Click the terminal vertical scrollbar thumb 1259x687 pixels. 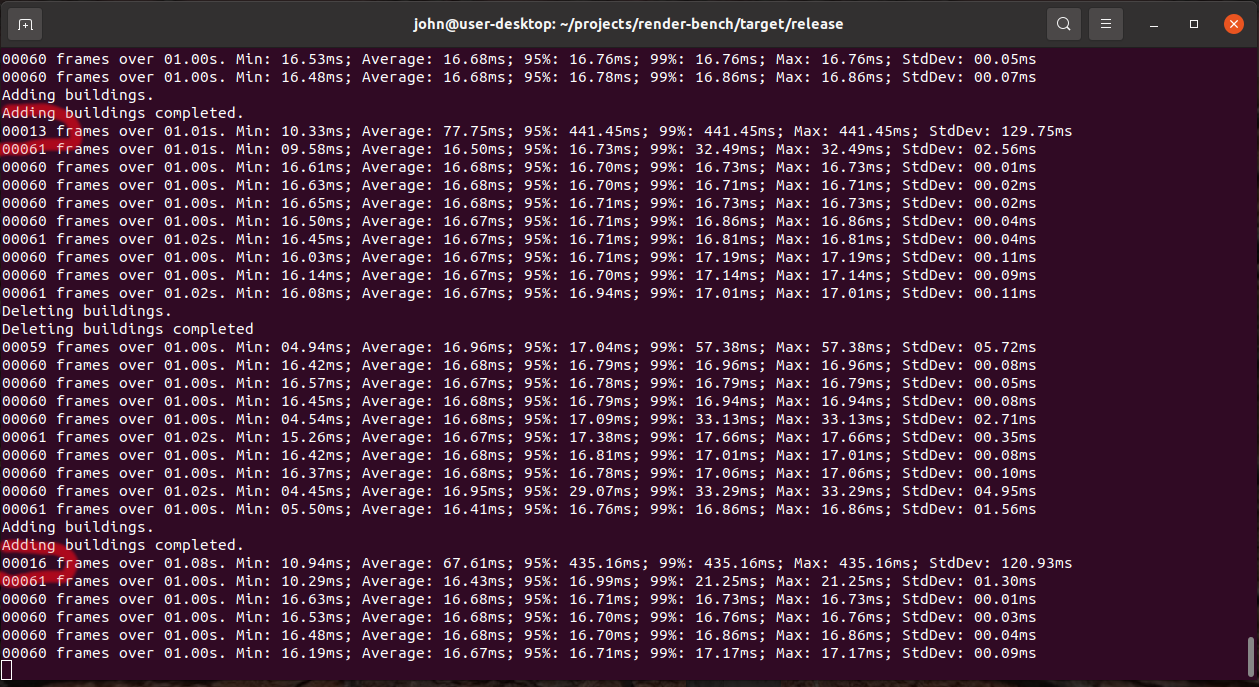pos(1250,657)
